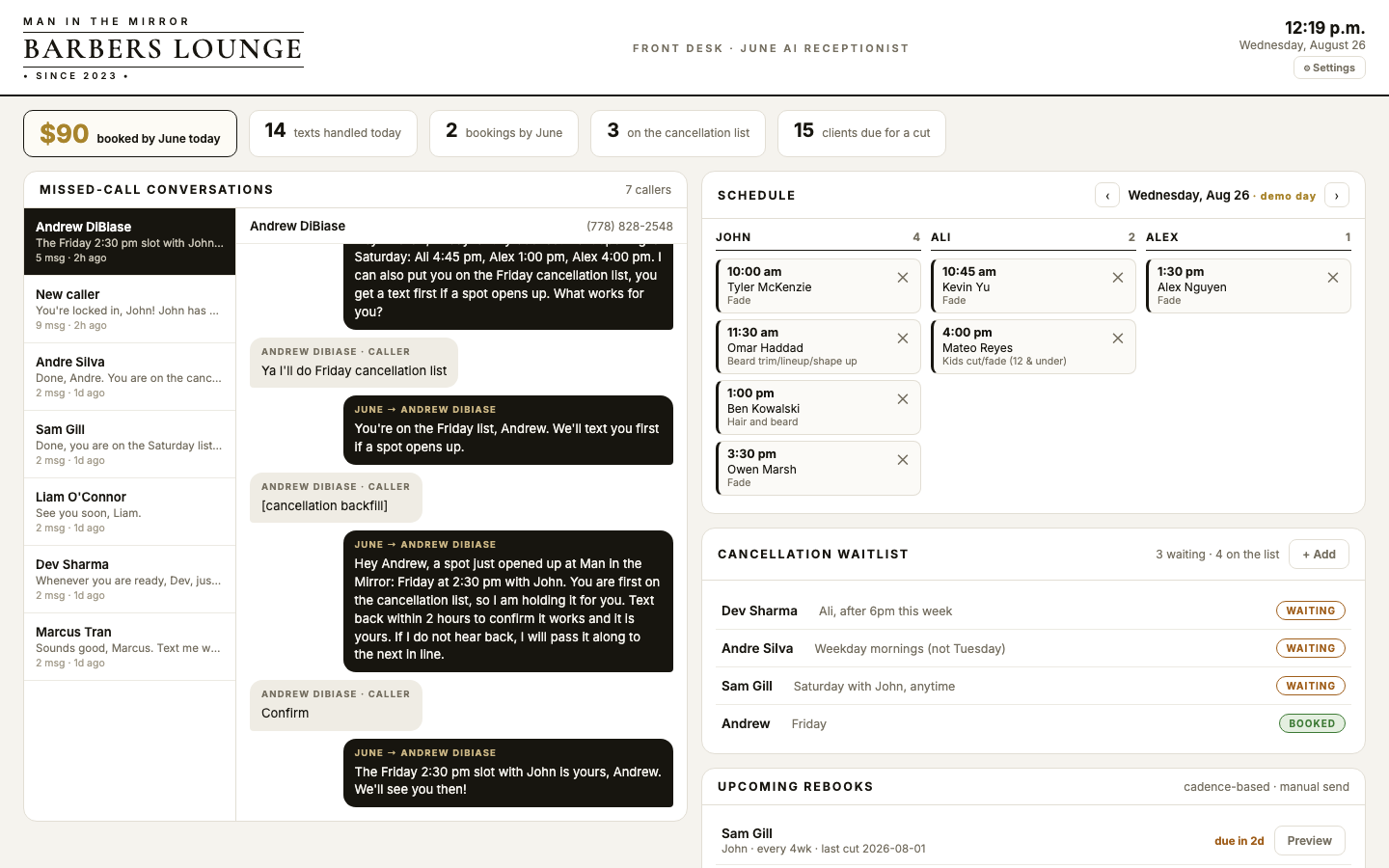Select Sam Gill's conversation
The image size is (1389, 868).
coord(129,445)
